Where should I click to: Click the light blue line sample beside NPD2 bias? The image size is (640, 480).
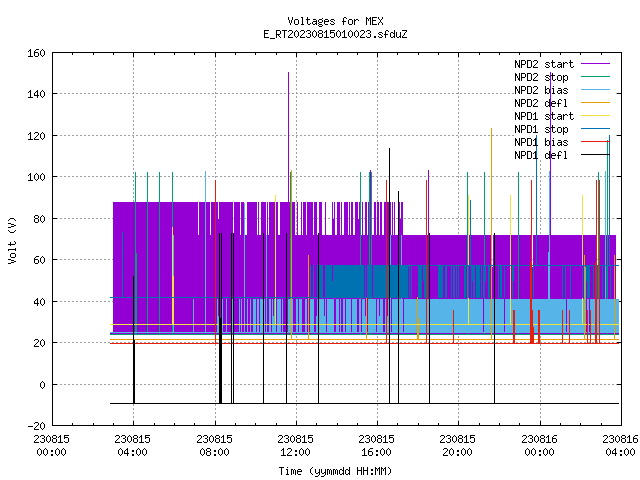(596, 90)
